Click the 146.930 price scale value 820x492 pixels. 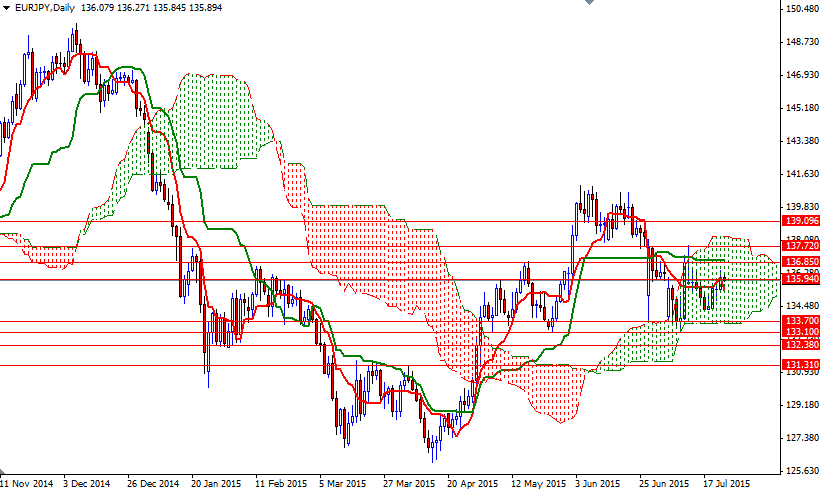click(x=802, y=75)
